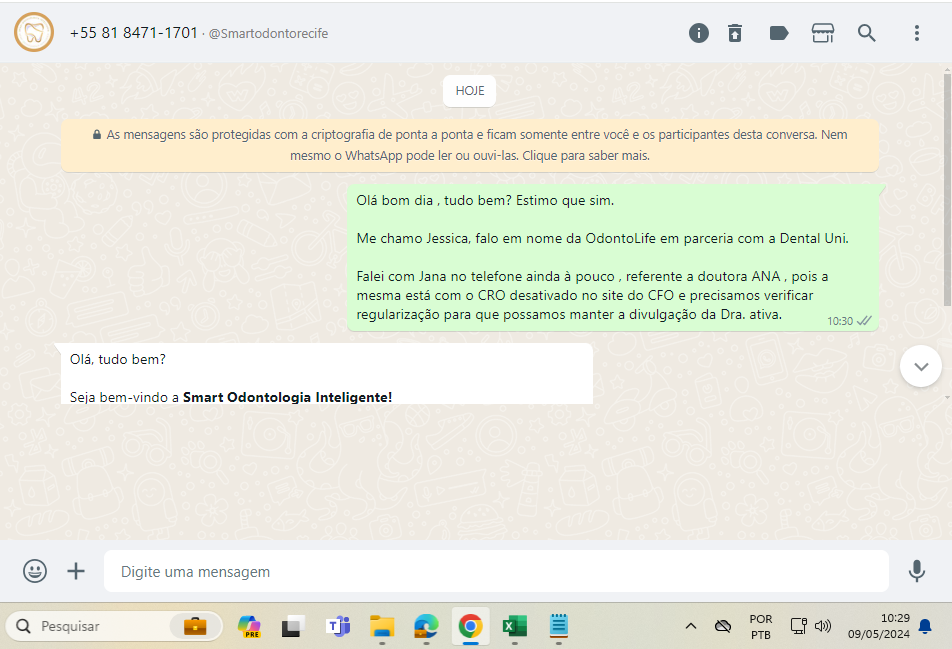The height and width of the screenshot is (649, 952).
Task: Launch Microsoft Teams from taskbar
Action: click(x=338, y=626)
